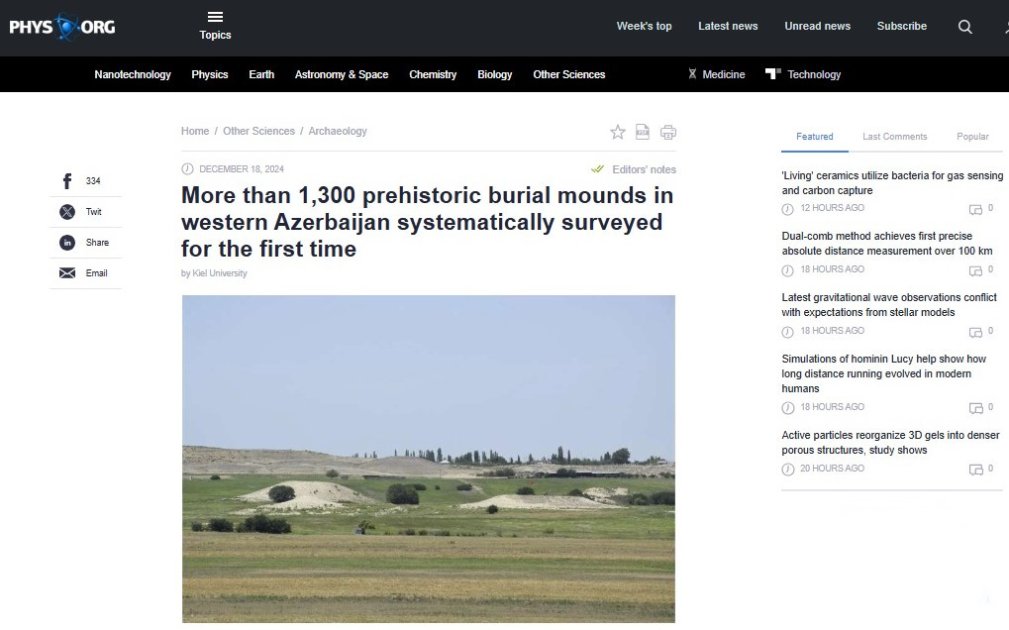
Task: Open the Topics hamburger menu
Action: (x=215, y=24)
